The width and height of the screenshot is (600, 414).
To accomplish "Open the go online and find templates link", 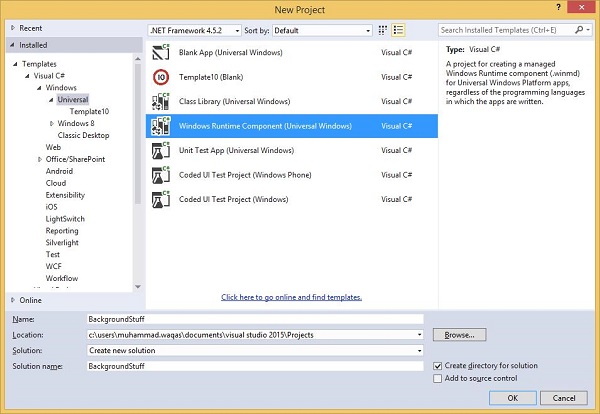I will pyautogui.click(x=292, y=297).
